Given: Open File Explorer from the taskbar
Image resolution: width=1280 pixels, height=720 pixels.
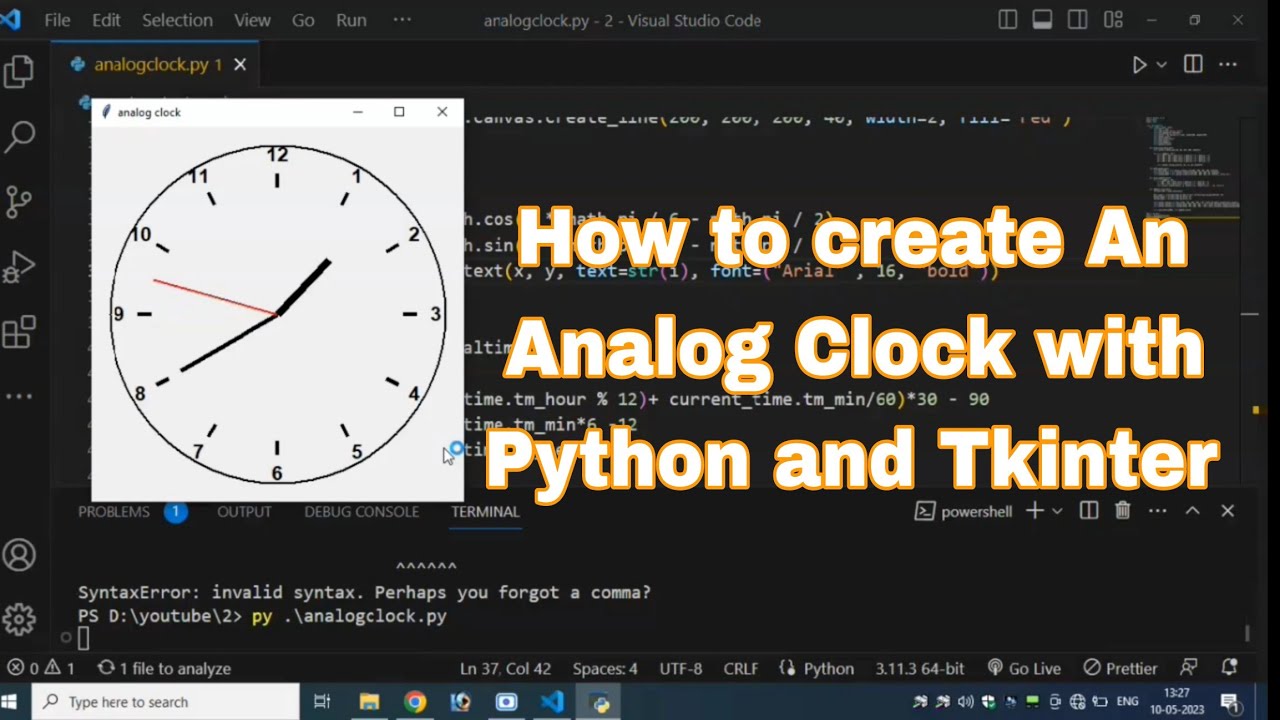Looking at the screenshot, I should [369, 702].
